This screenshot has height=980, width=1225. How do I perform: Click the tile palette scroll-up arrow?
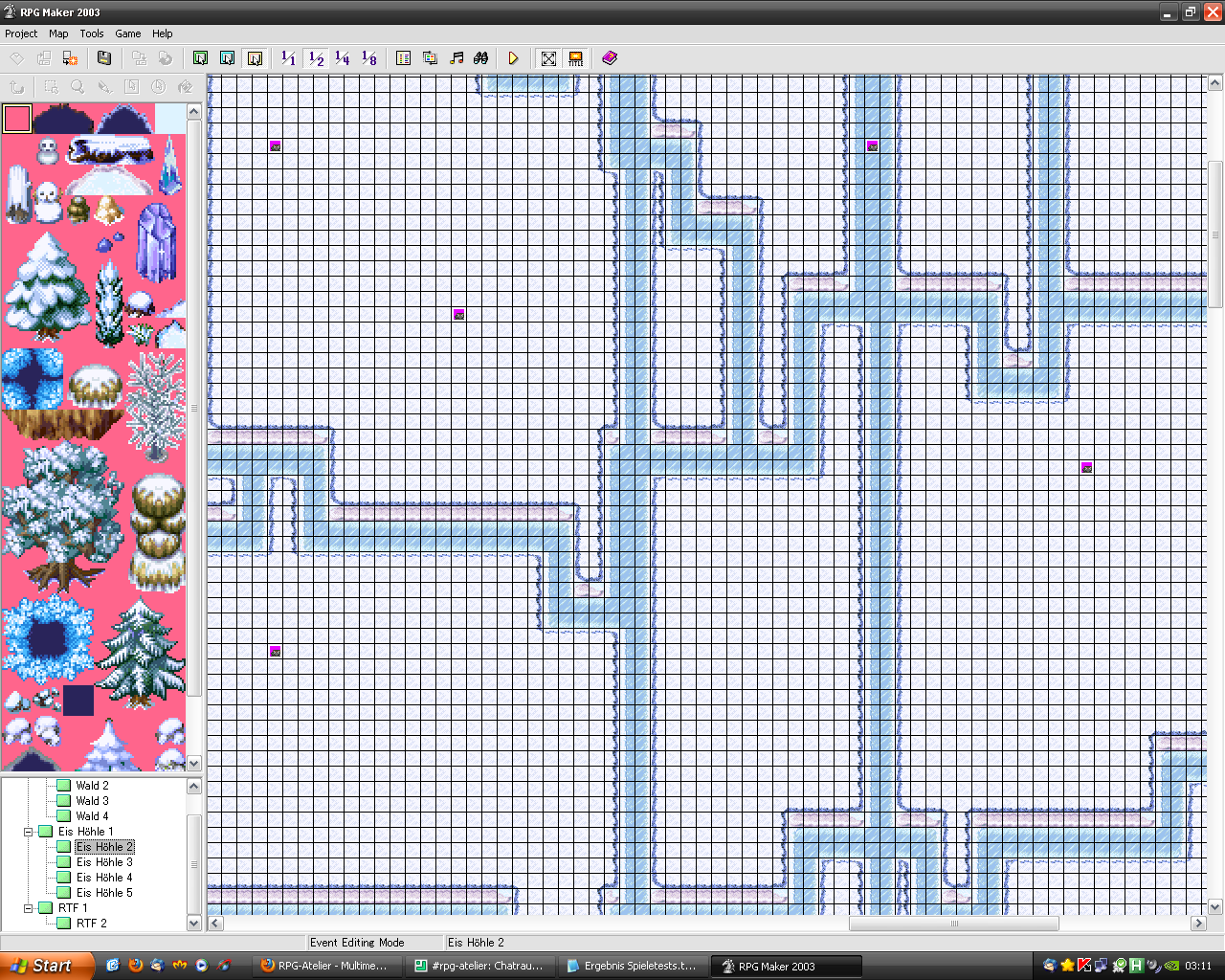pos(194,112)
